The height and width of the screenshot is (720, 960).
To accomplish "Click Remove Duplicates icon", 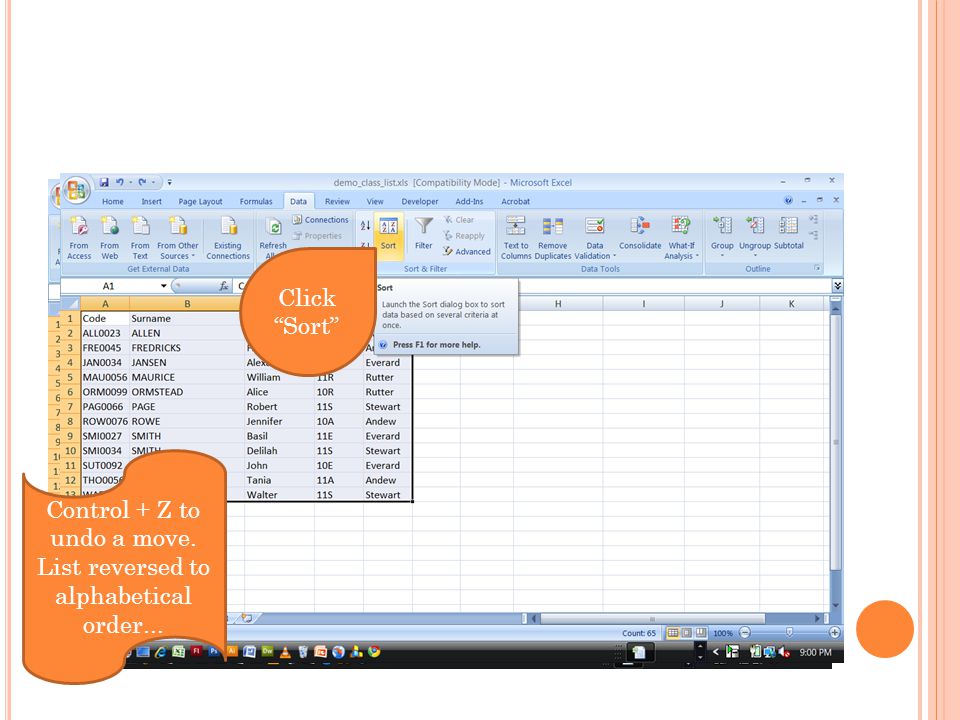I will pyautogui.click(x=553, y=226).
